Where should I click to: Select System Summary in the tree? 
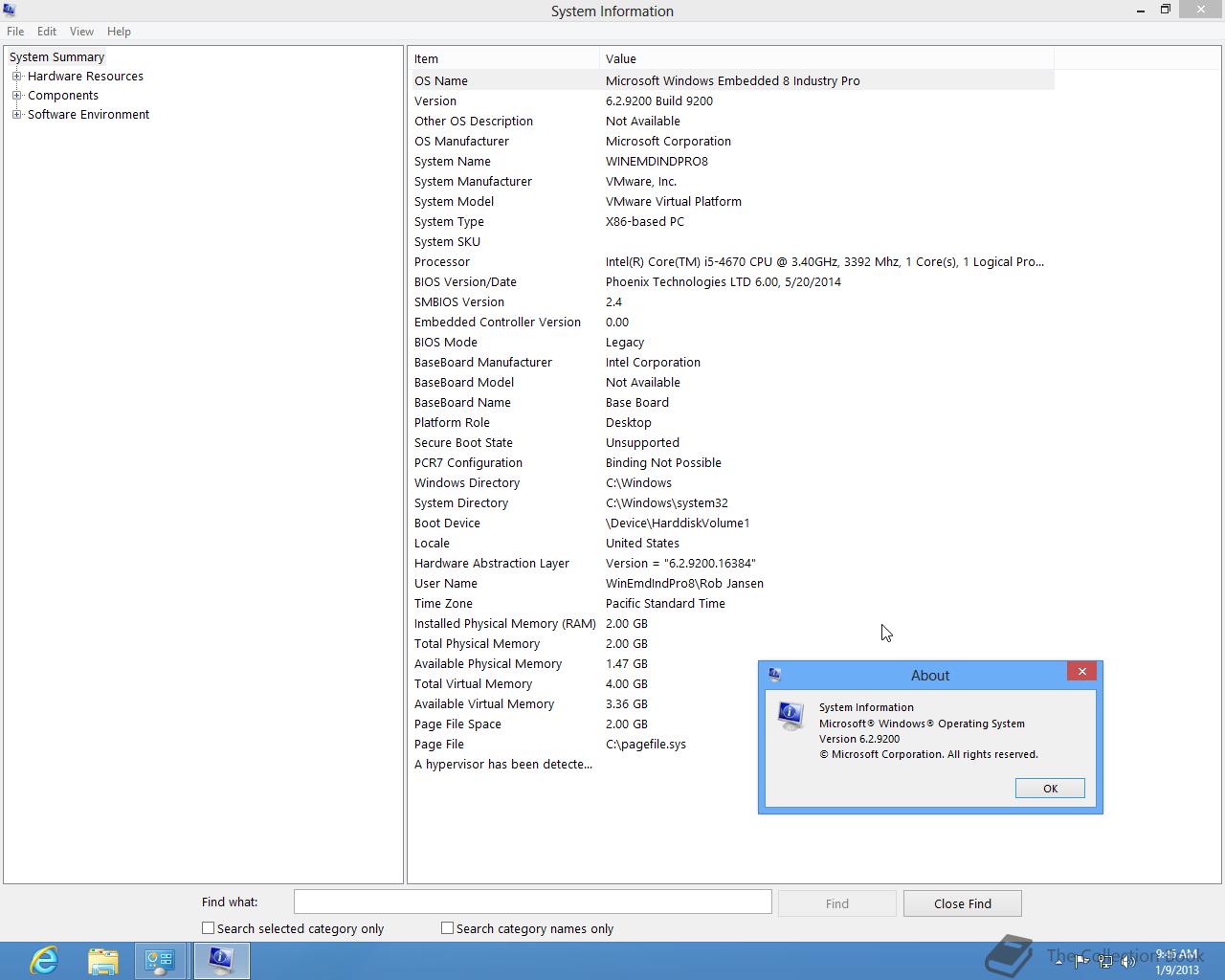click(56, 56)
